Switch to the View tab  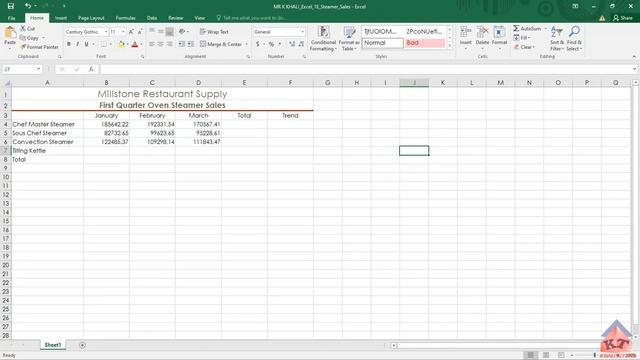point(200,18)
